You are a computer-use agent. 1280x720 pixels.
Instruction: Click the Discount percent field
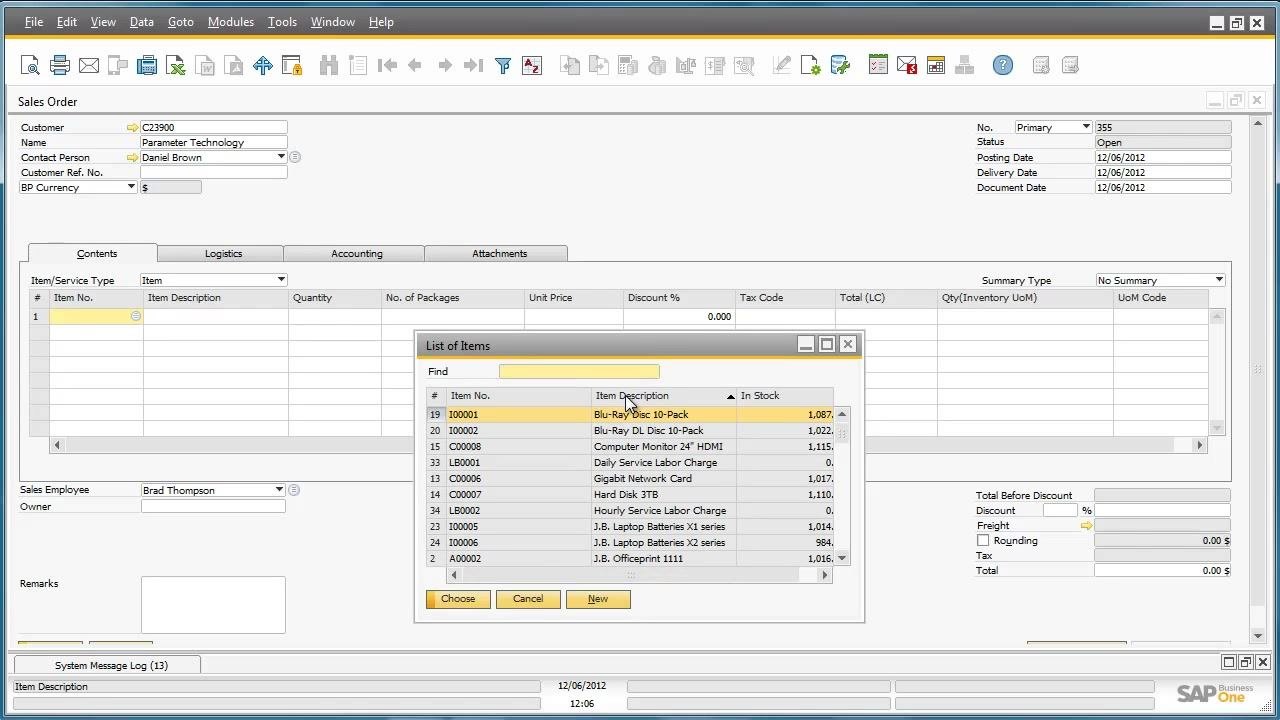(1060, 511)
